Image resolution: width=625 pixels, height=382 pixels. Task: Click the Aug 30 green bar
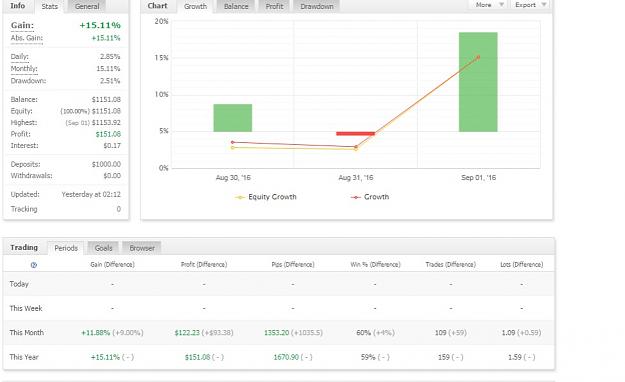coord(233,118)
